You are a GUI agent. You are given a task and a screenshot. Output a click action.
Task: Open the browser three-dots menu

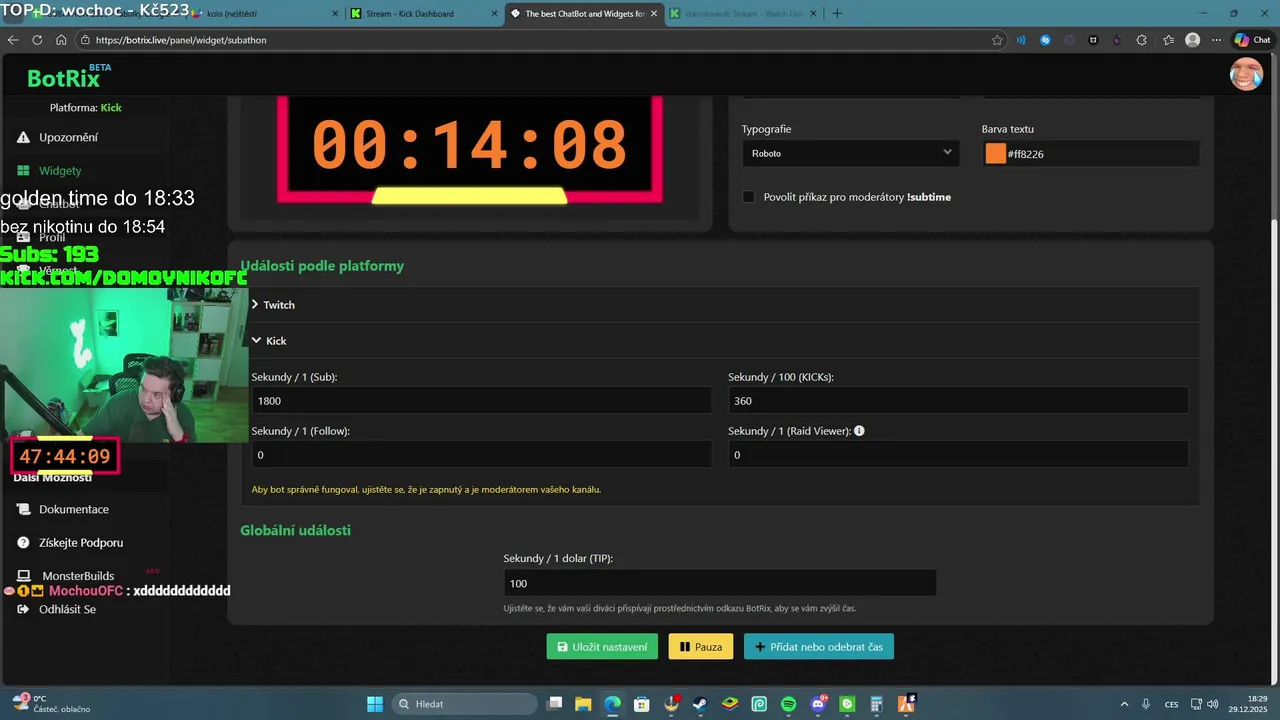[1216, 40]
